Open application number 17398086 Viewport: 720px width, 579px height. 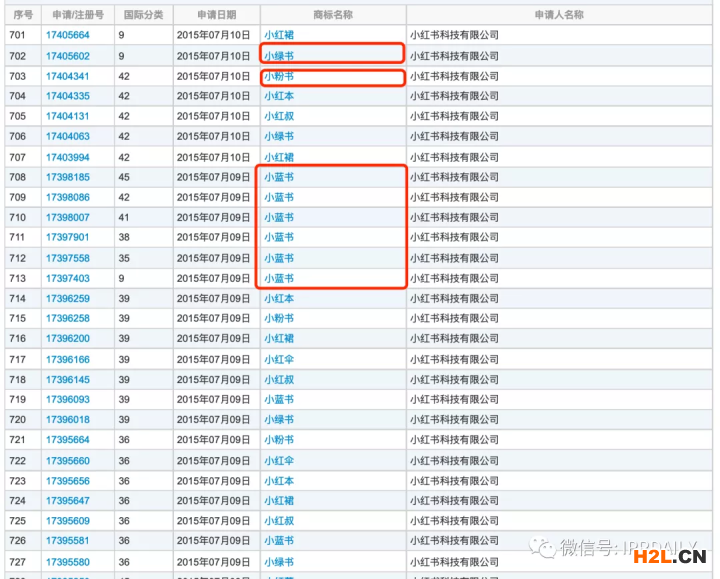tap(68, 197)
